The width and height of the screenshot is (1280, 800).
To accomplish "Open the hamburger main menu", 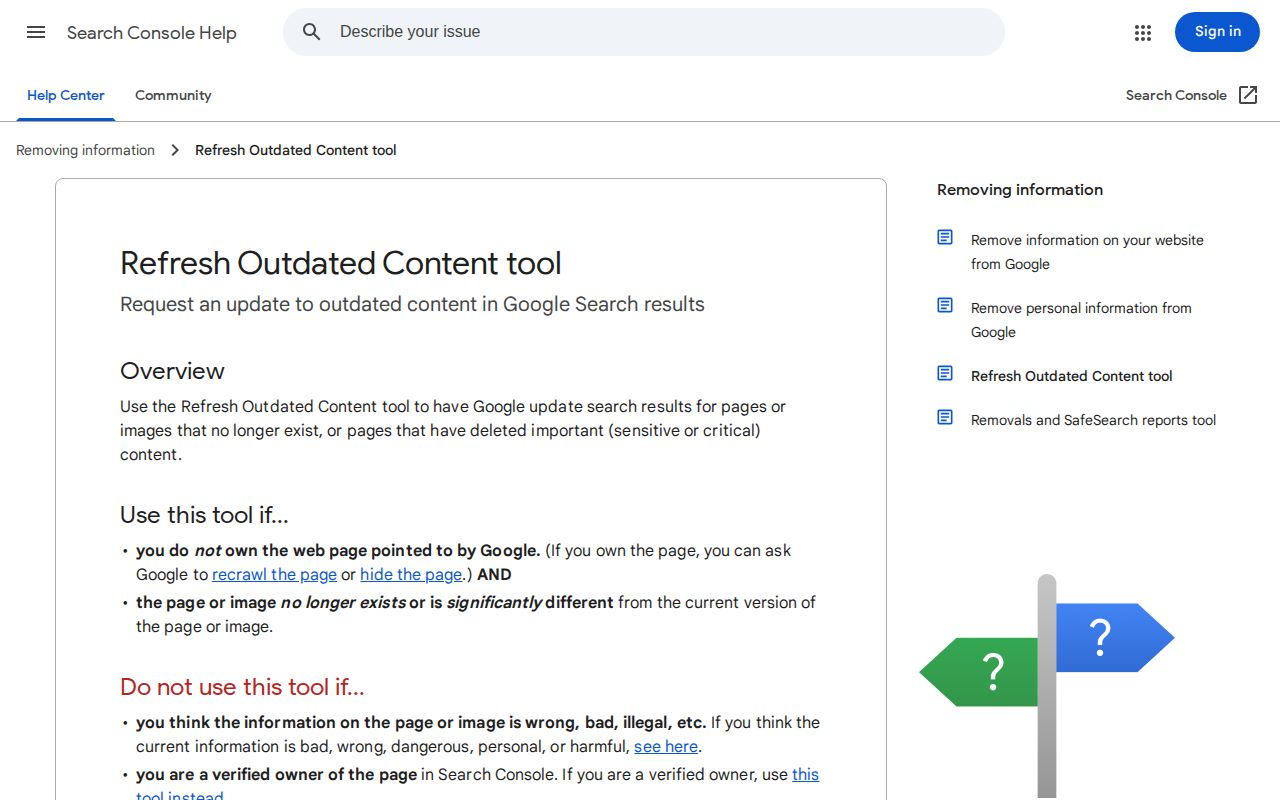I will coord(36,32).
